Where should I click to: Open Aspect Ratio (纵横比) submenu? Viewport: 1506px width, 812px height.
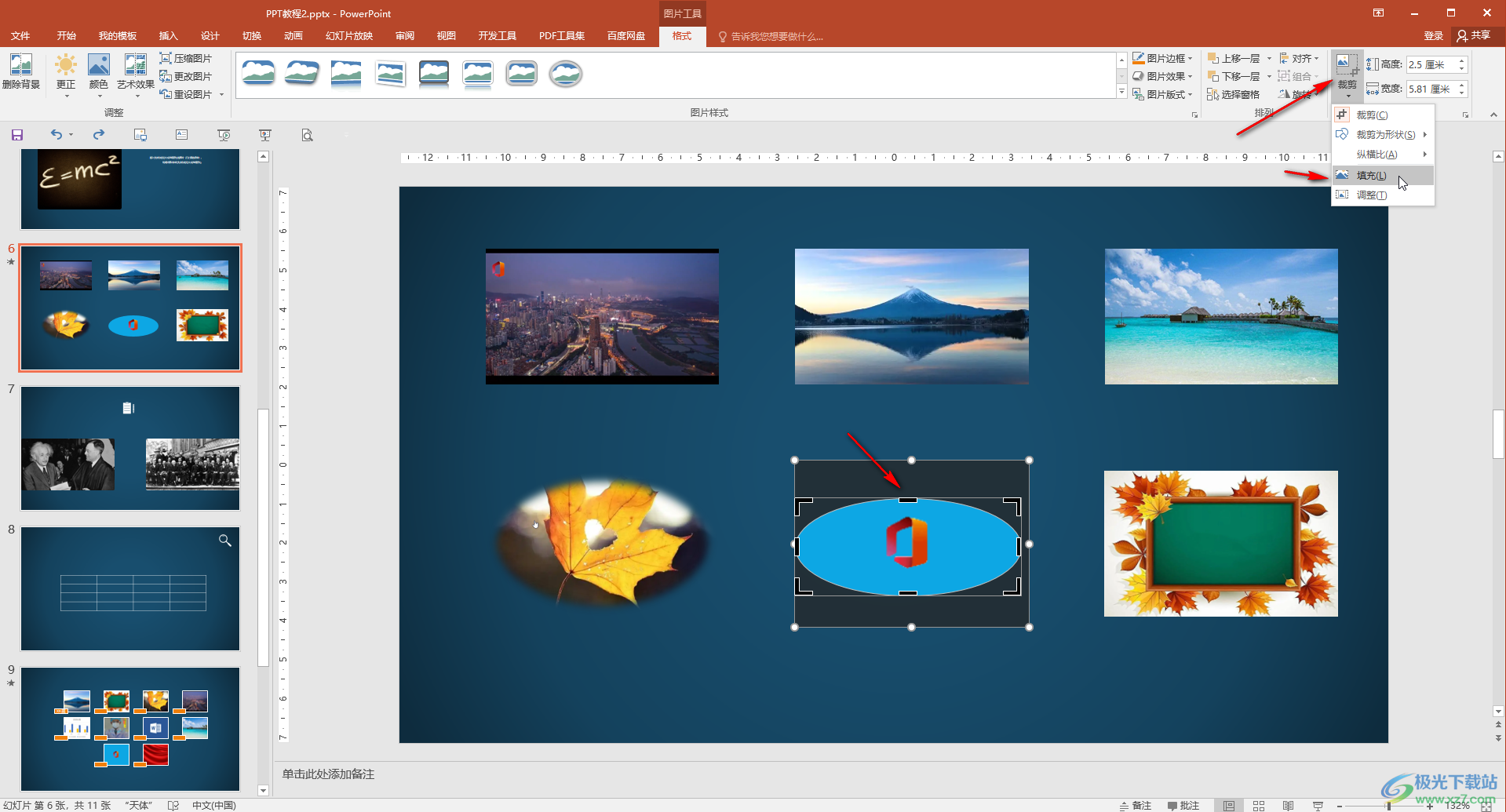(x=1383, y=155)
